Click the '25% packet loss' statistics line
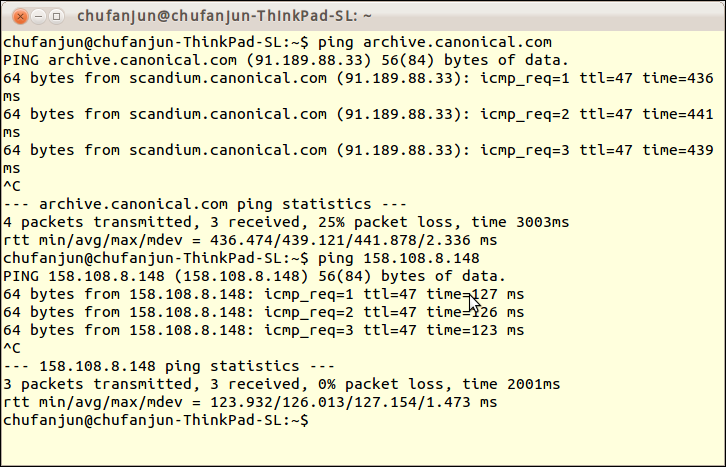Image resolution: width=726 pixels, height=467 pixels. 286,222
